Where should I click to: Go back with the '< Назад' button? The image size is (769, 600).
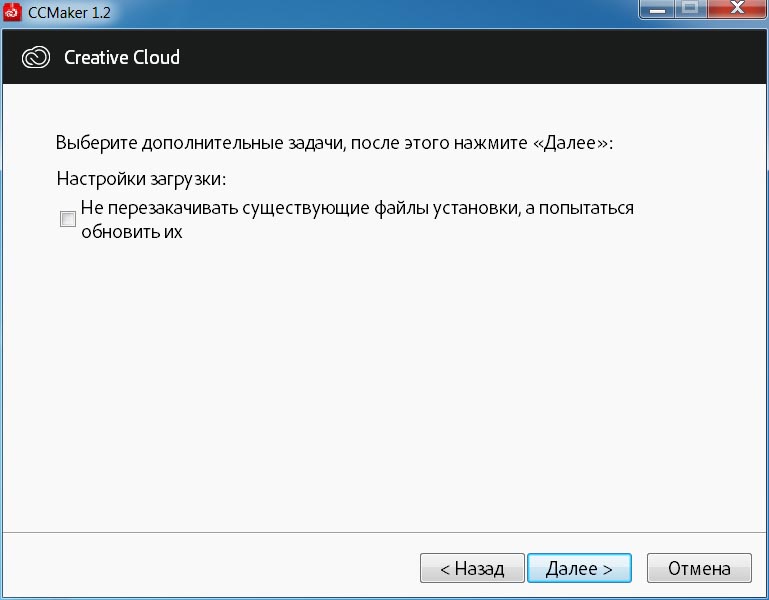pos(472,568)
